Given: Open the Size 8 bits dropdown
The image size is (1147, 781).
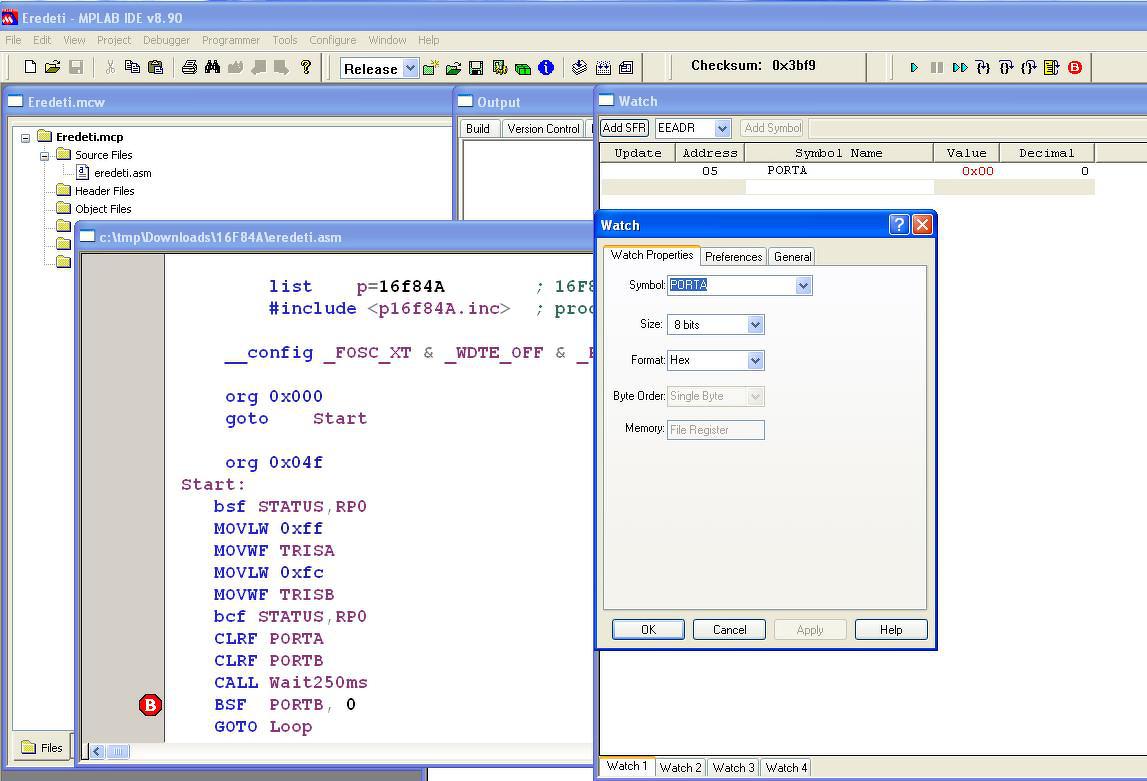Looking at the screenshot, I should pyautogui.click(x=756, y=324).
